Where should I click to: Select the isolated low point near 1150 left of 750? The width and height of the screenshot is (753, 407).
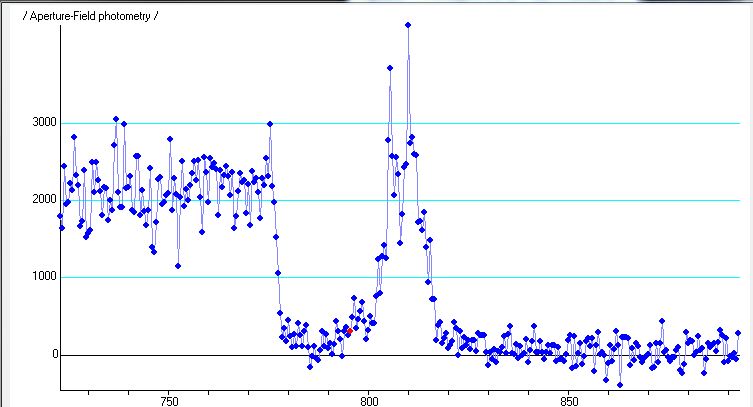(178, 266)
